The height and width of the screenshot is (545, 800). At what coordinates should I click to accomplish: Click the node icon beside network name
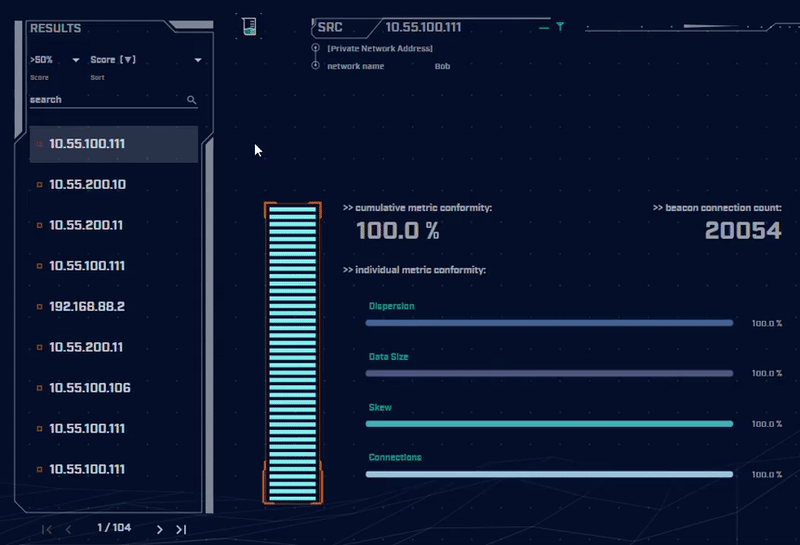click(315, 65)
